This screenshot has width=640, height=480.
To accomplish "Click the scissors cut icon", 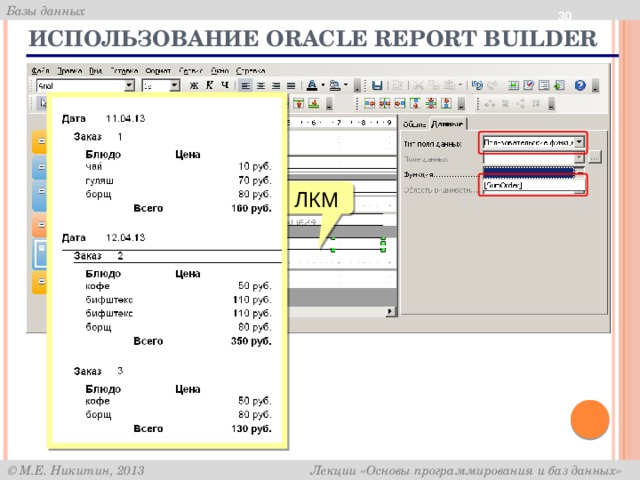I will tap(418, 85).
